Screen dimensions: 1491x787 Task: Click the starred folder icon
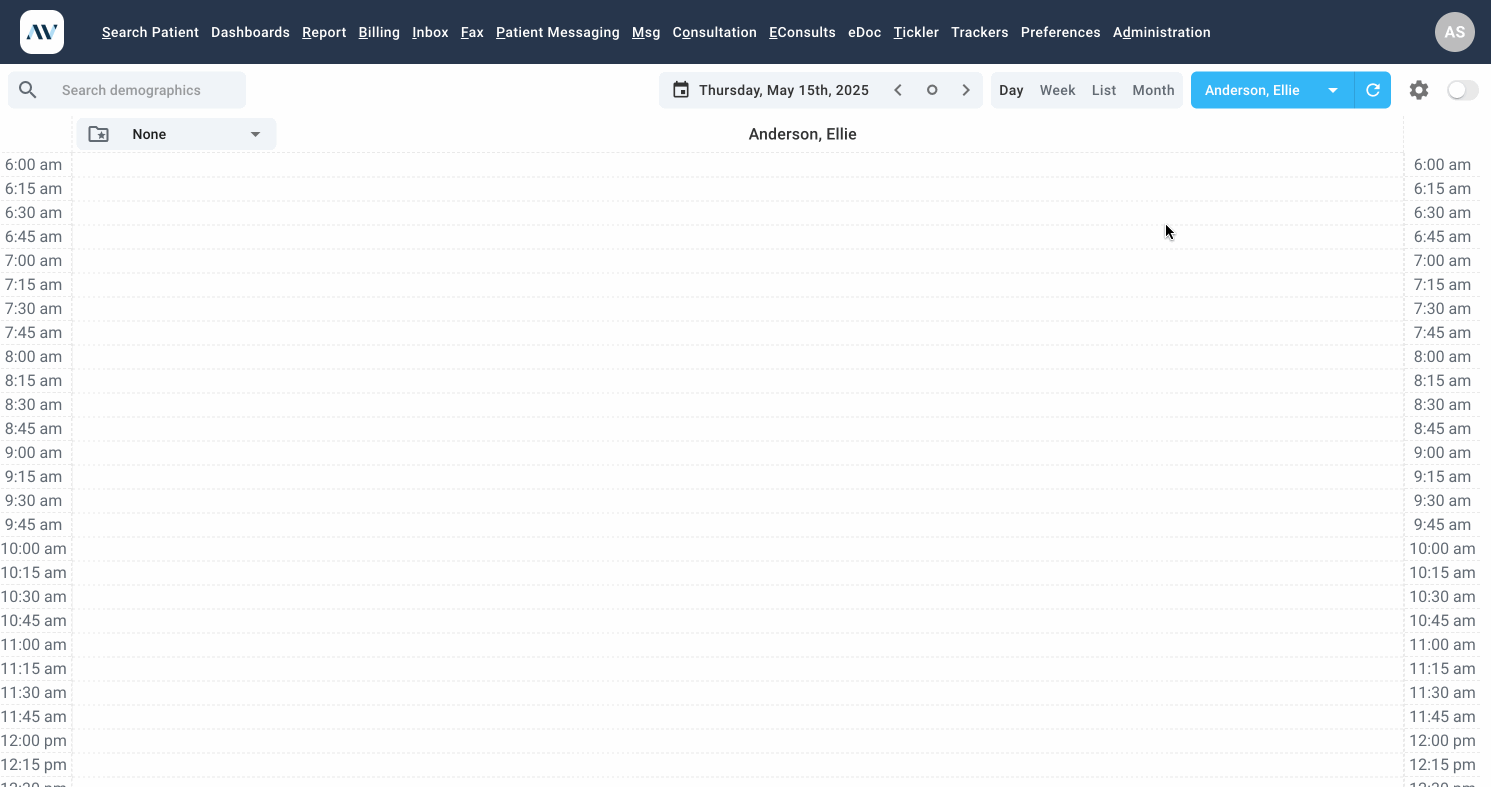click(x=98, y=134)
